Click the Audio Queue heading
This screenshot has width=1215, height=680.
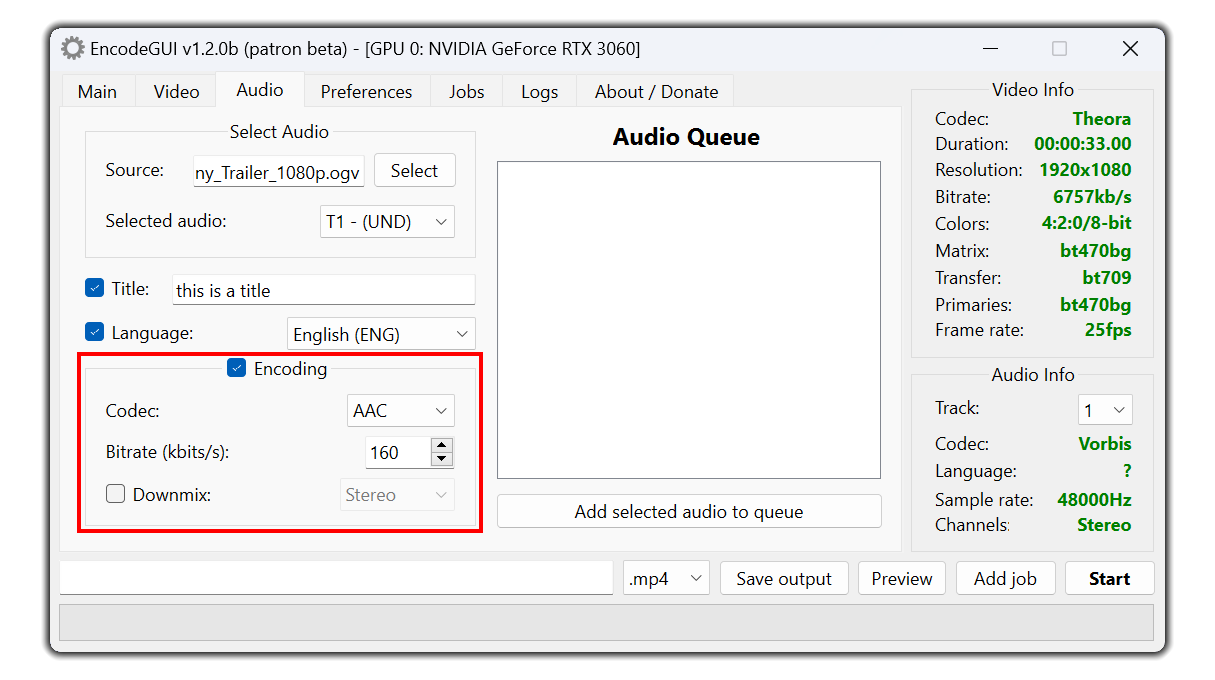tap(686, 137)
